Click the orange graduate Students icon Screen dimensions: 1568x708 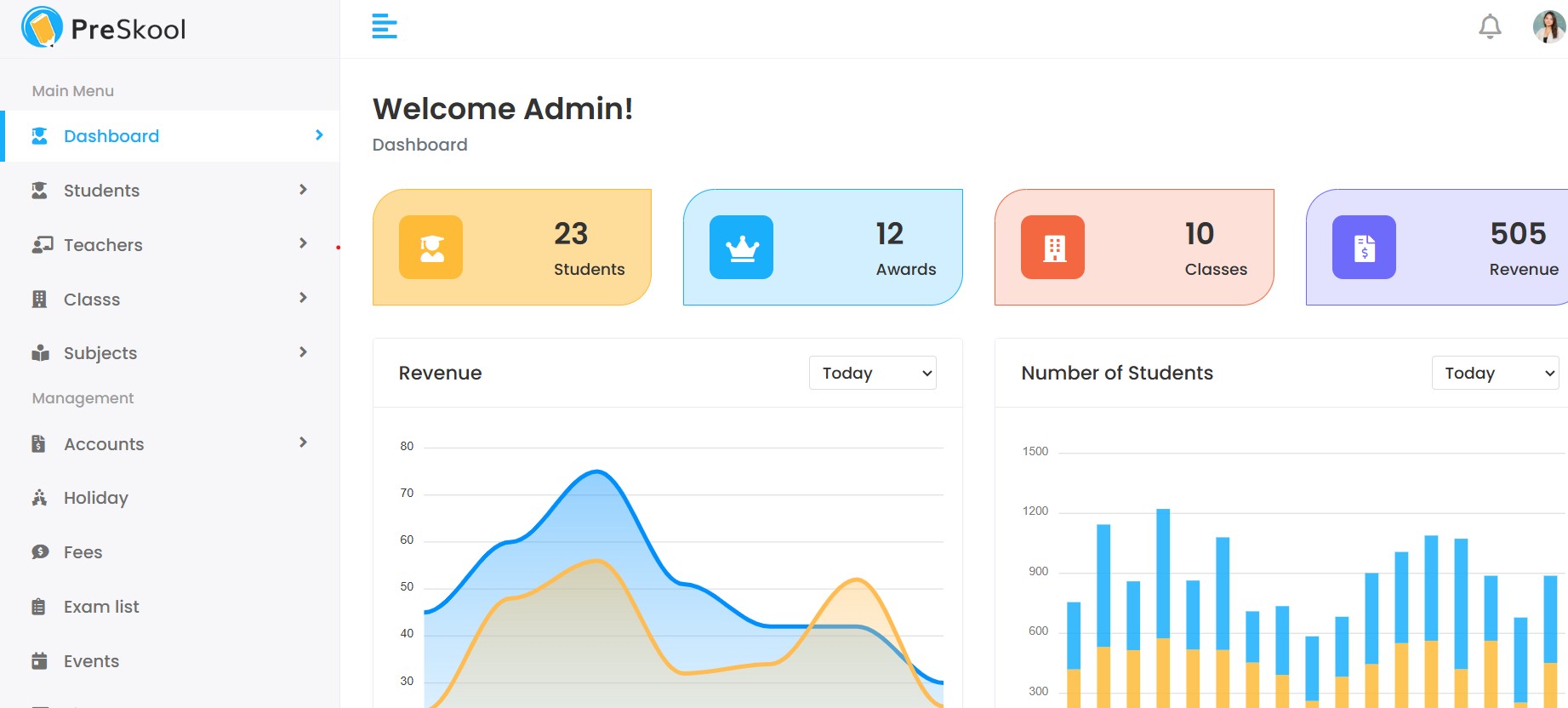(x=431, y=248)
